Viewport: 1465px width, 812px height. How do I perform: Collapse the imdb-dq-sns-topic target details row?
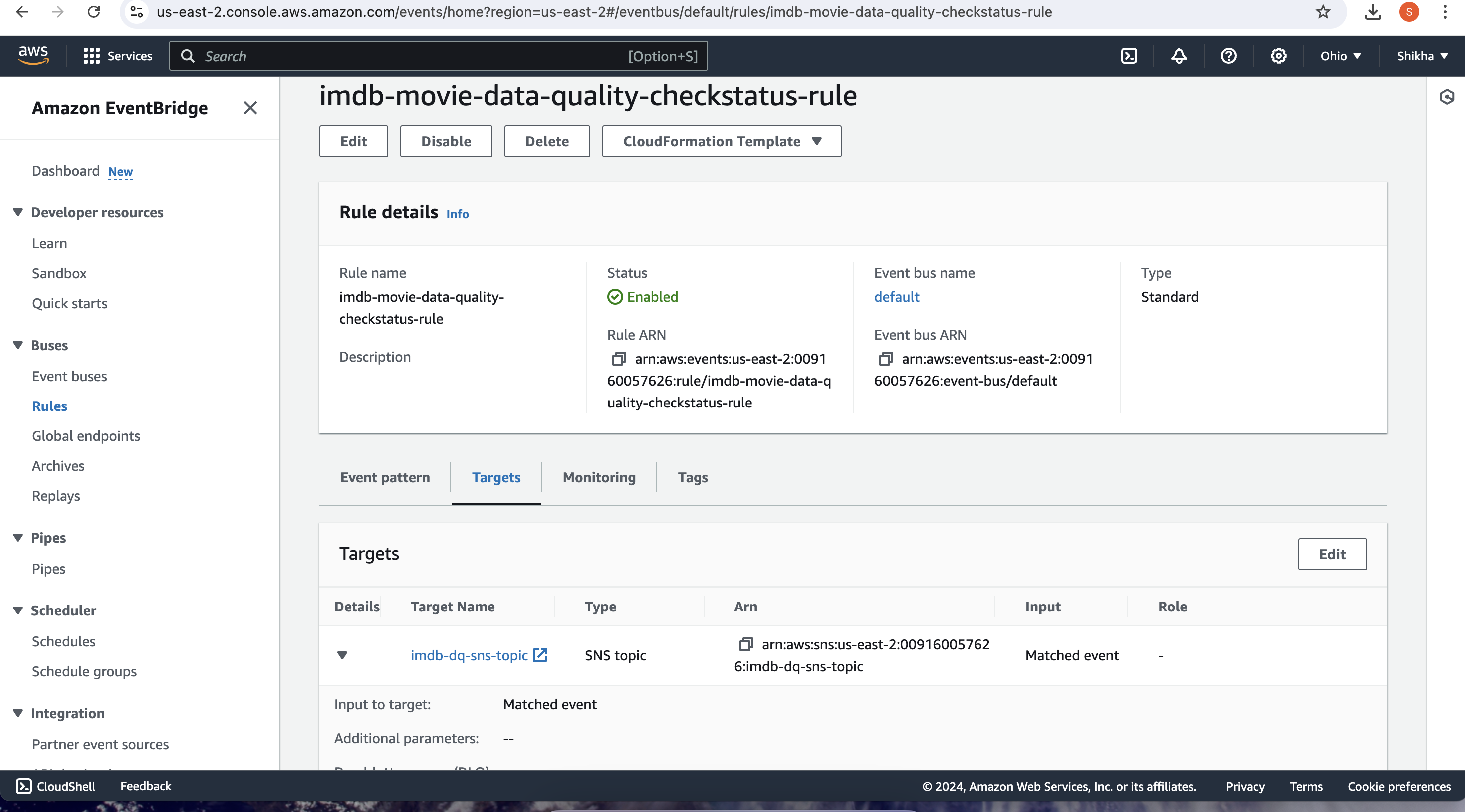click(342, 655)
